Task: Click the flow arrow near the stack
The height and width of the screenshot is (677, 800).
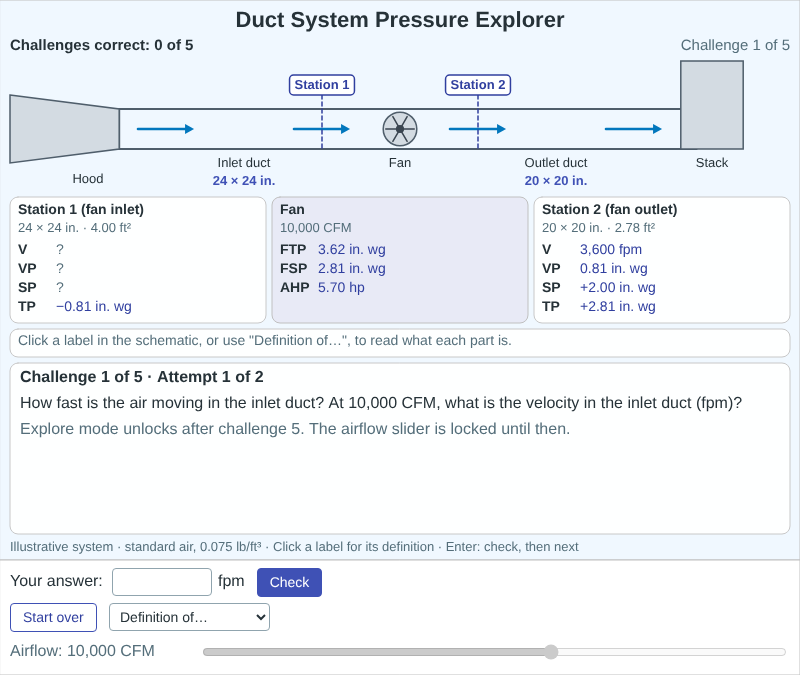Action: [633, 129]
